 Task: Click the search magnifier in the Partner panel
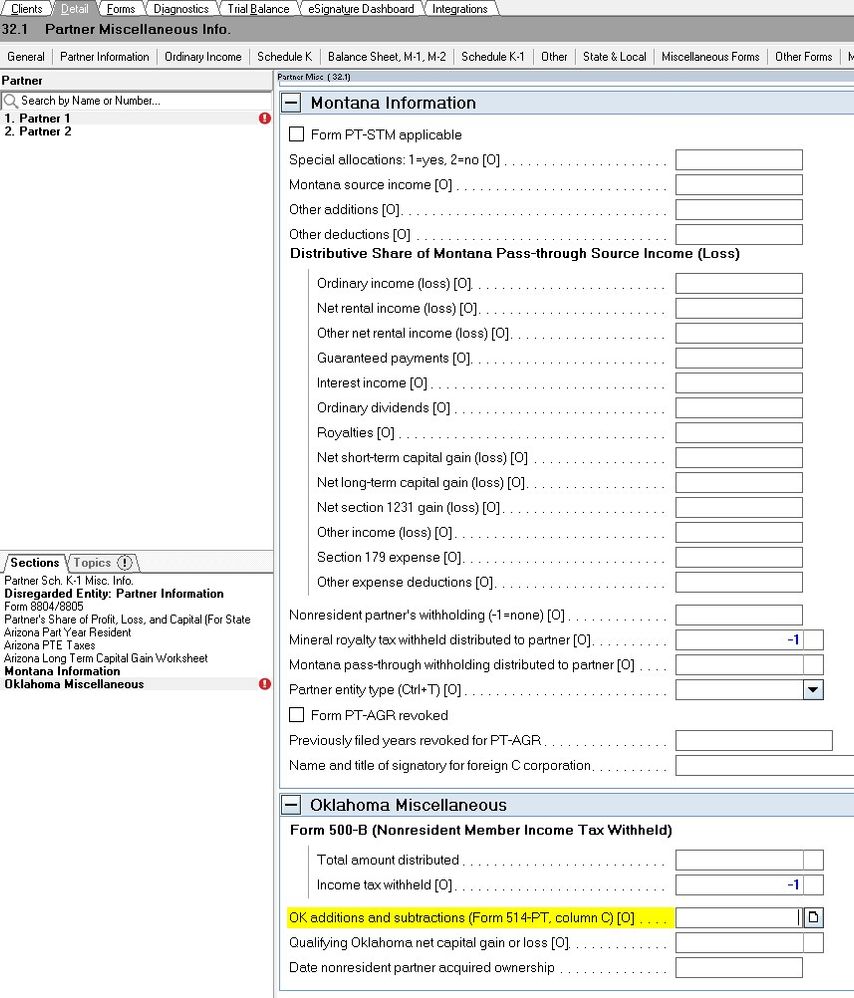tap(9, 100)
